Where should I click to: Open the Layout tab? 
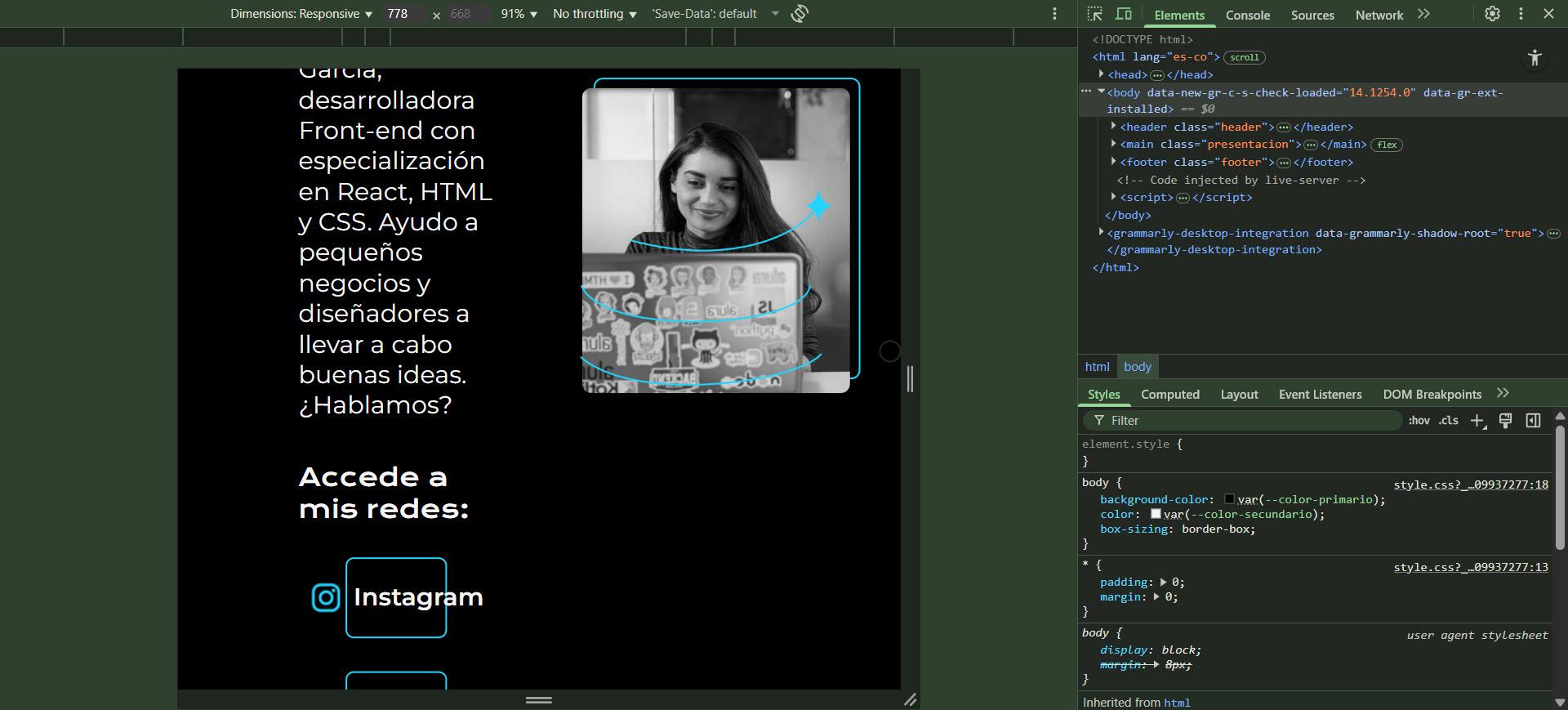[1239, 395]
